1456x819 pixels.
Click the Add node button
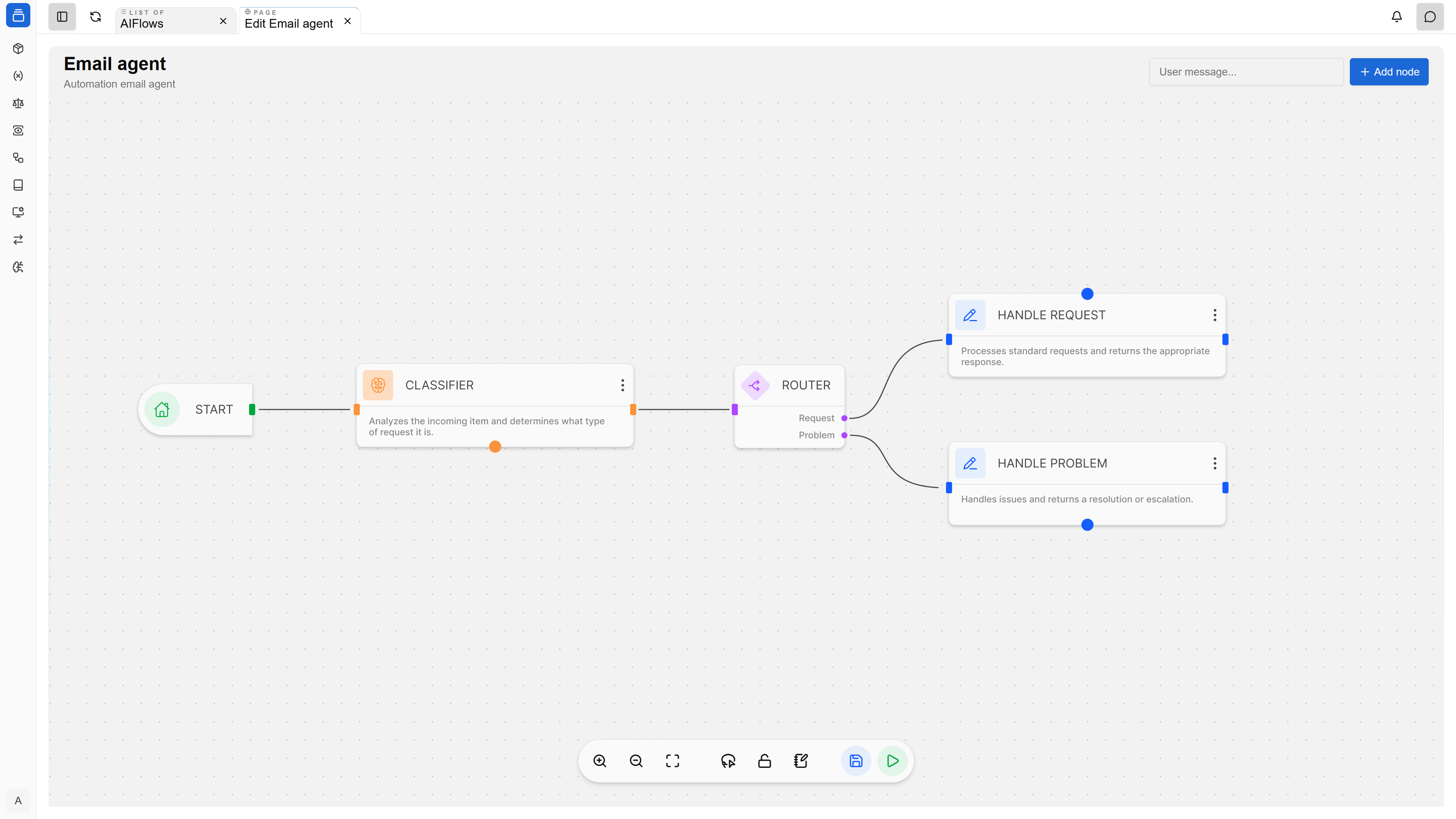point(1389,72)
